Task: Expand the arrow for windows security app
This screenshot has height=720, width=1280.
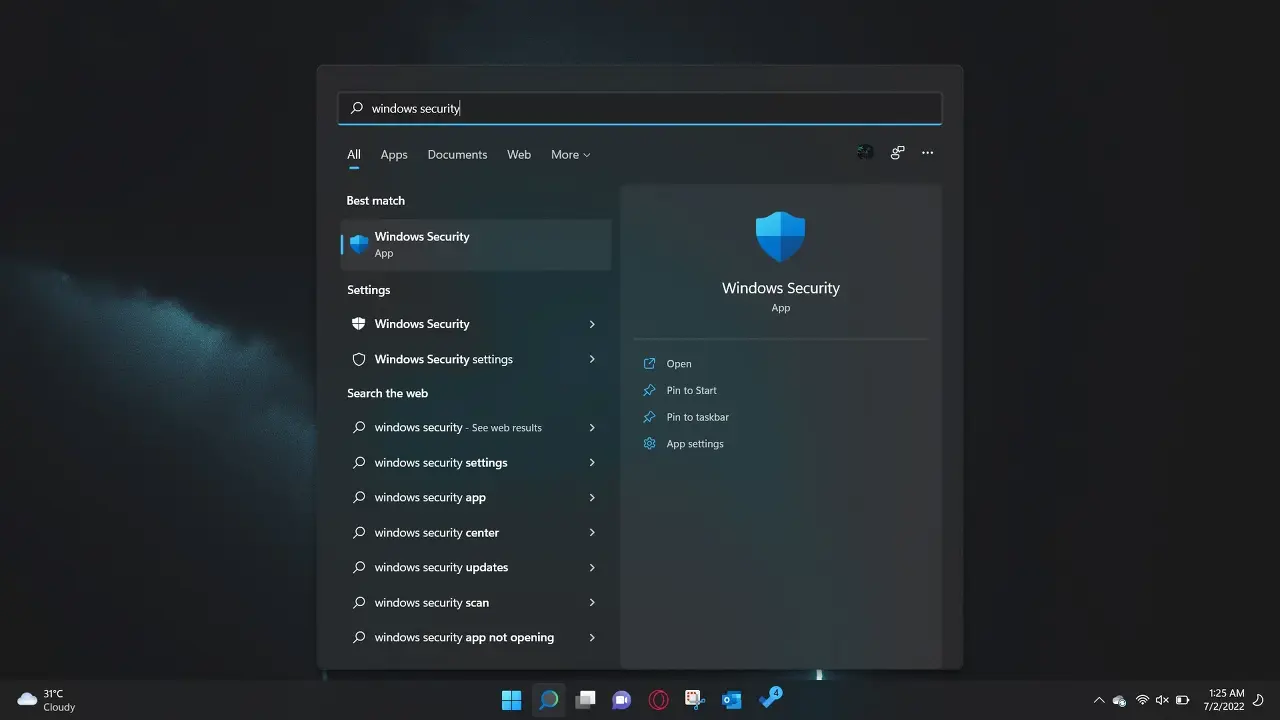Action: coord(592,498)
